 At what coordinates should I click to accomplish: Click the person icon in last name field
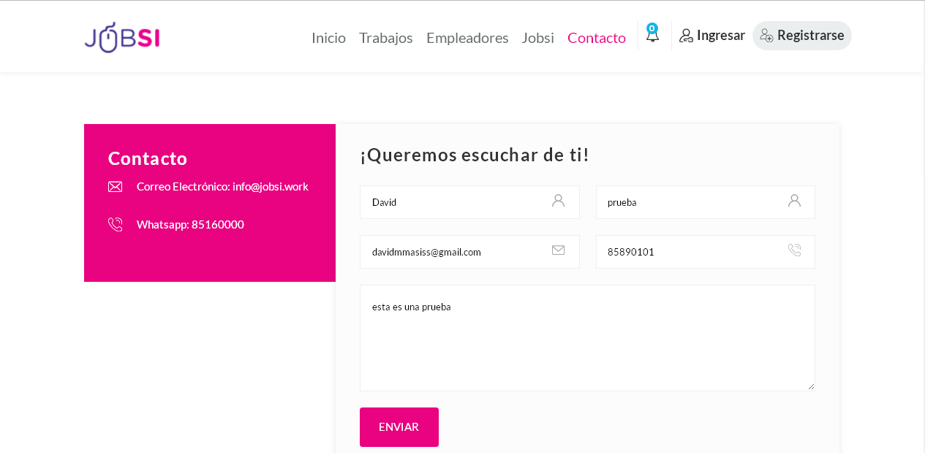pos(794,201)
